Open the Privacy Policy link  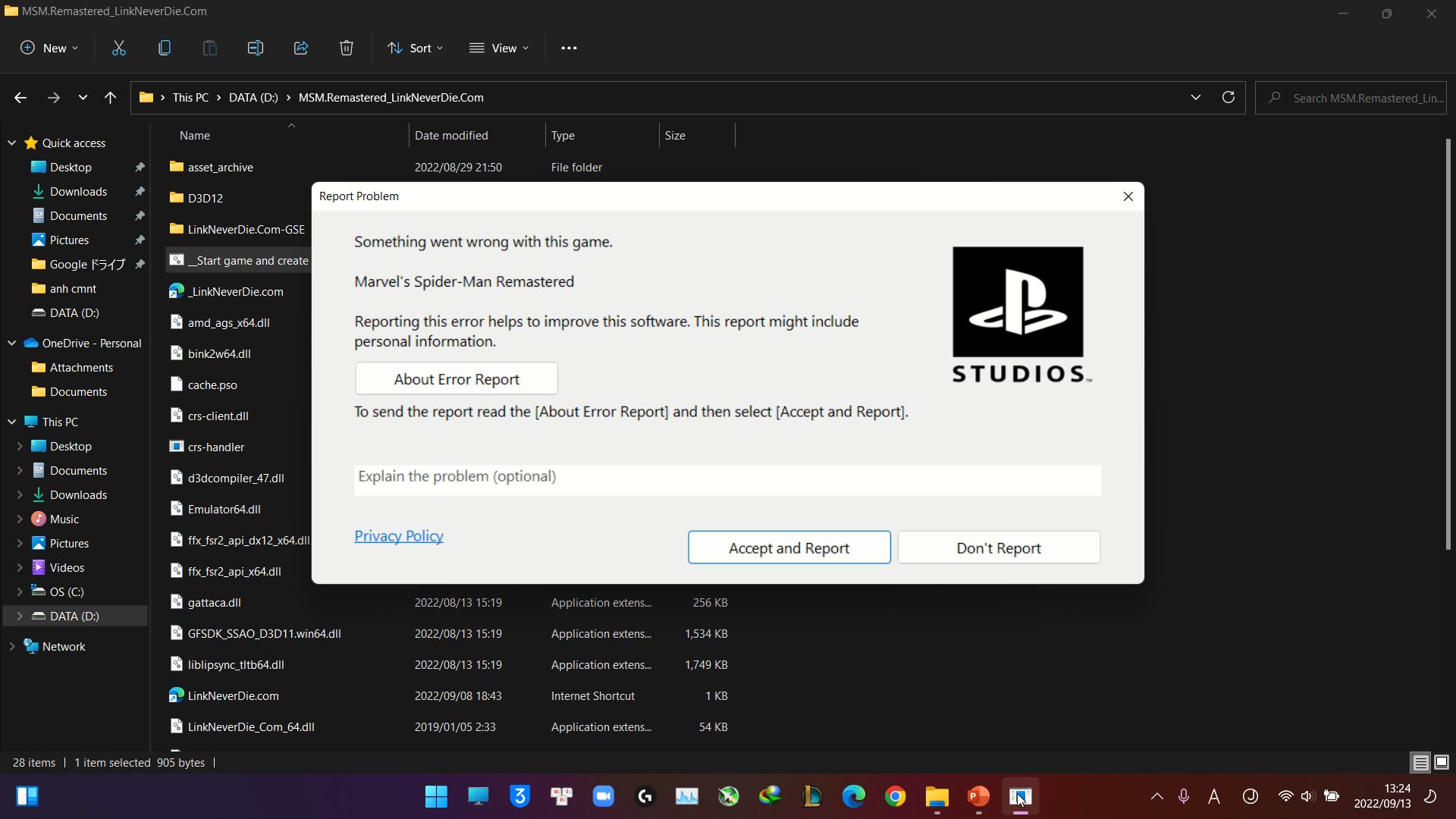tap(399, 536)
